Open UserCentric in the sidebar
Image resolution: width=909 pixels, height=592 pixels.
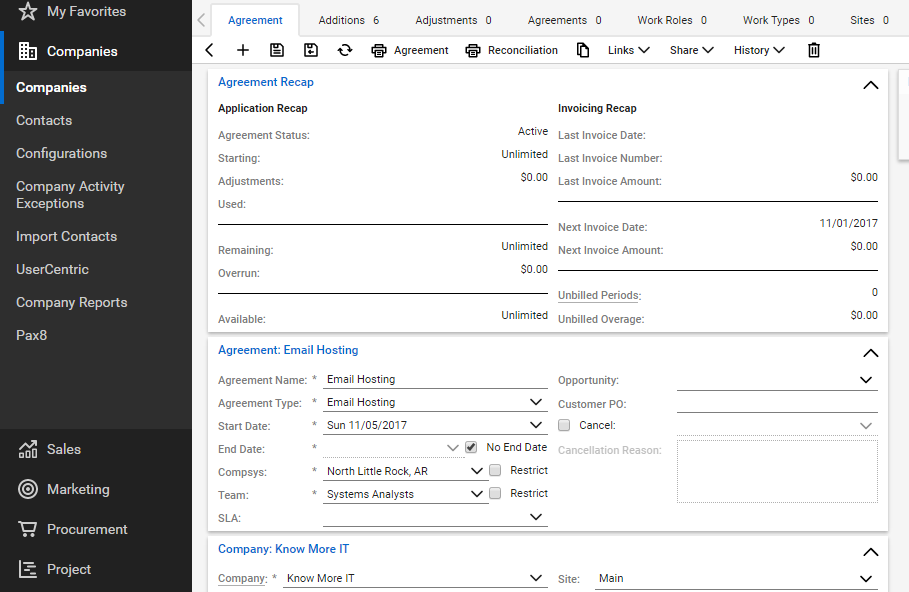[x=52, y=270]
